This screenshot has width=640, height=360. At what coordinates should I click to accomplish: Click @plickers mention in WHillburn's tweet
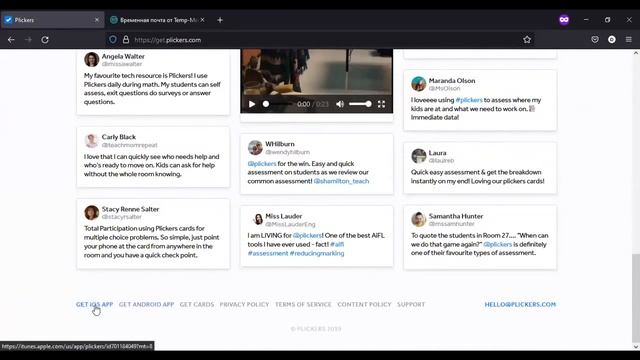[x=262, y=164]
